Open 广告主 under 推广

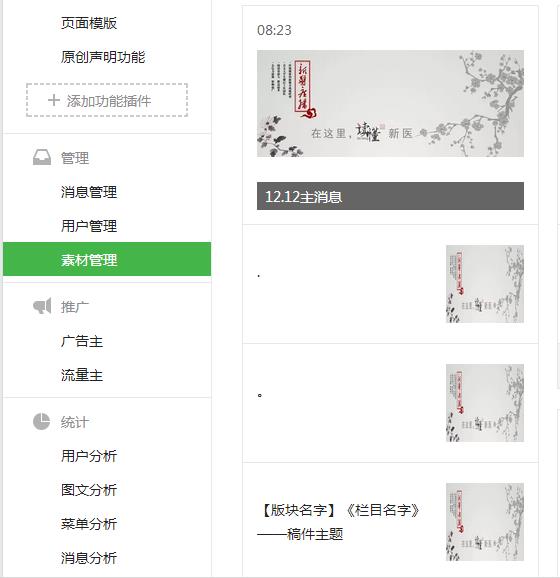point(82,341)
